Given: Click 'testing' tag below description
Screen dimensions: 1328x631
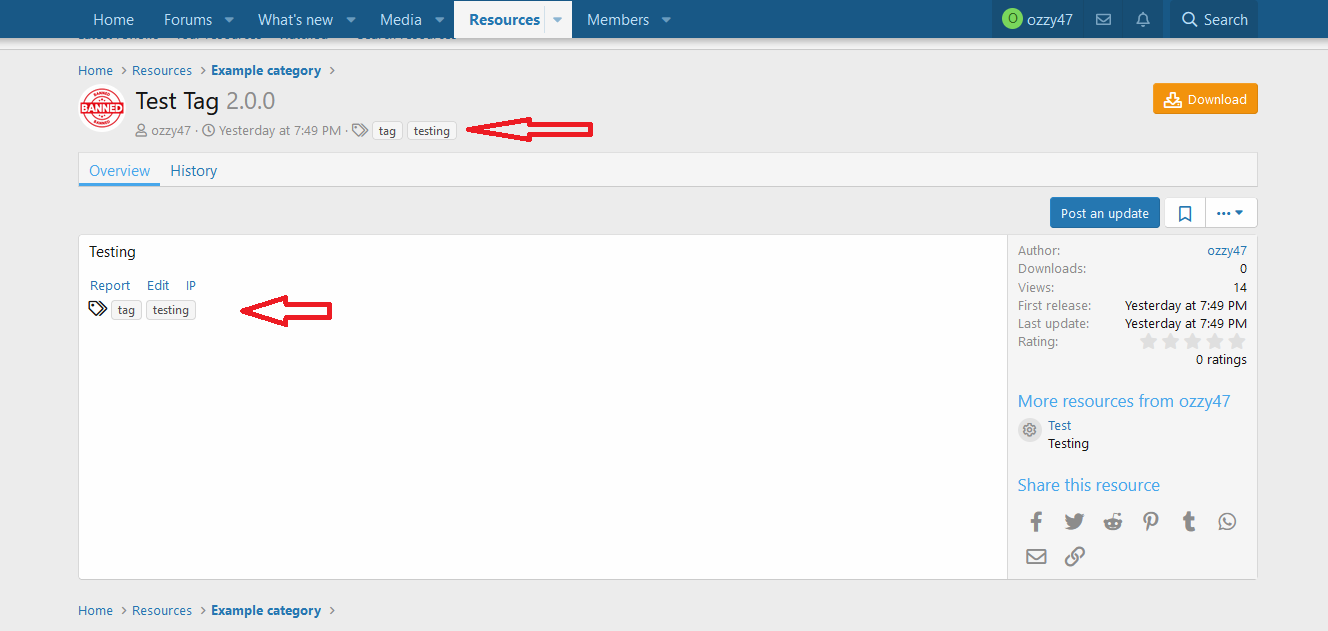Looking at the screenshot, I should 171,310.
